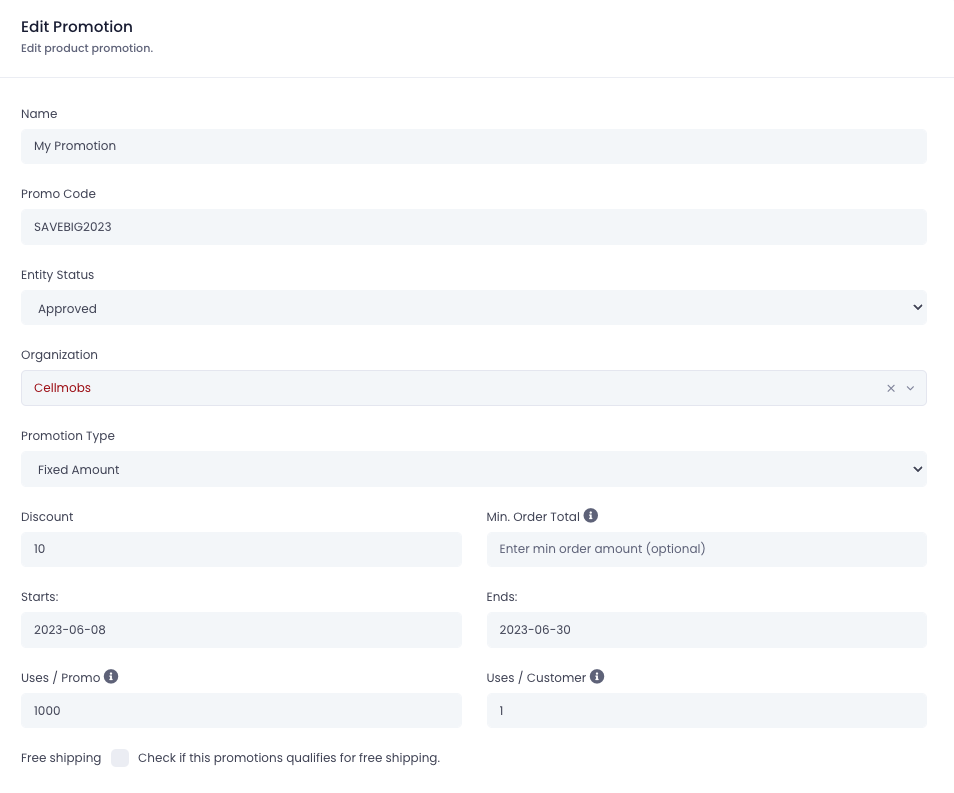Click the Name input field
954x793 pixels.
click(x=473, y=146)
